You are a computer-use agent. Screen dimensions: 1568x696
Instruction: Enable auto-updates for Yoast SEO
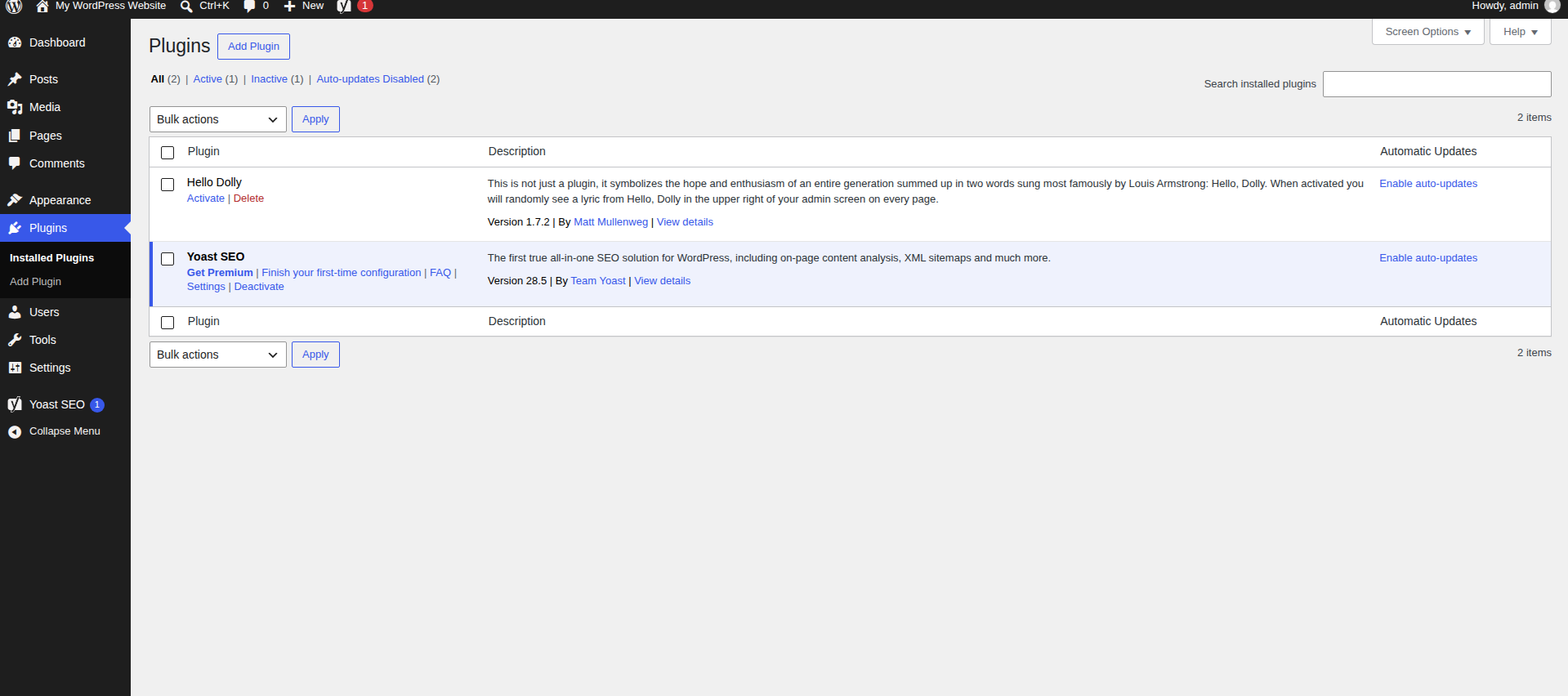1428,258
